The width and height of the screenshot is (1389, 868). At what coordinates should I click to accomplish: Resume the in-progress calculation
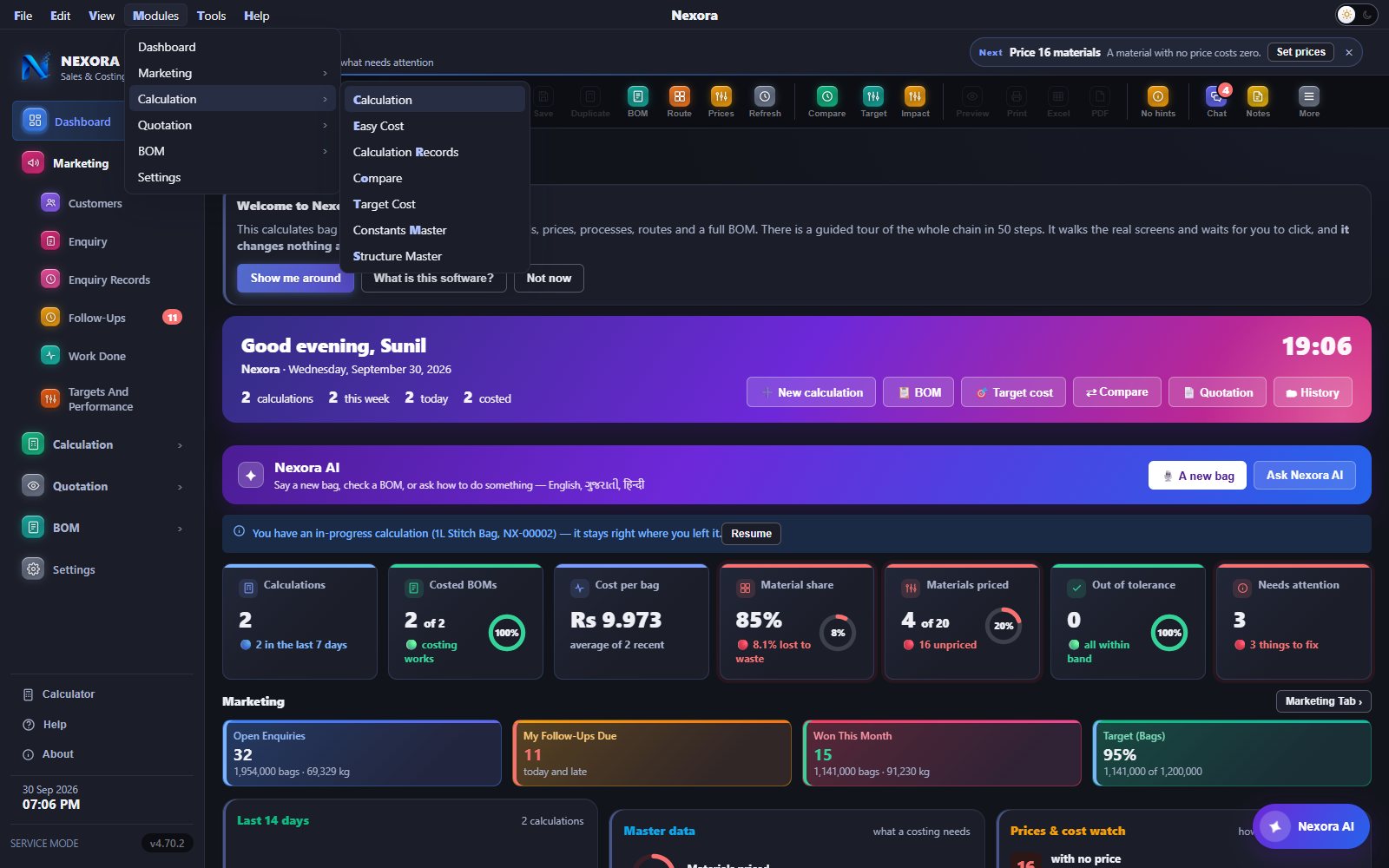[751, 534]
